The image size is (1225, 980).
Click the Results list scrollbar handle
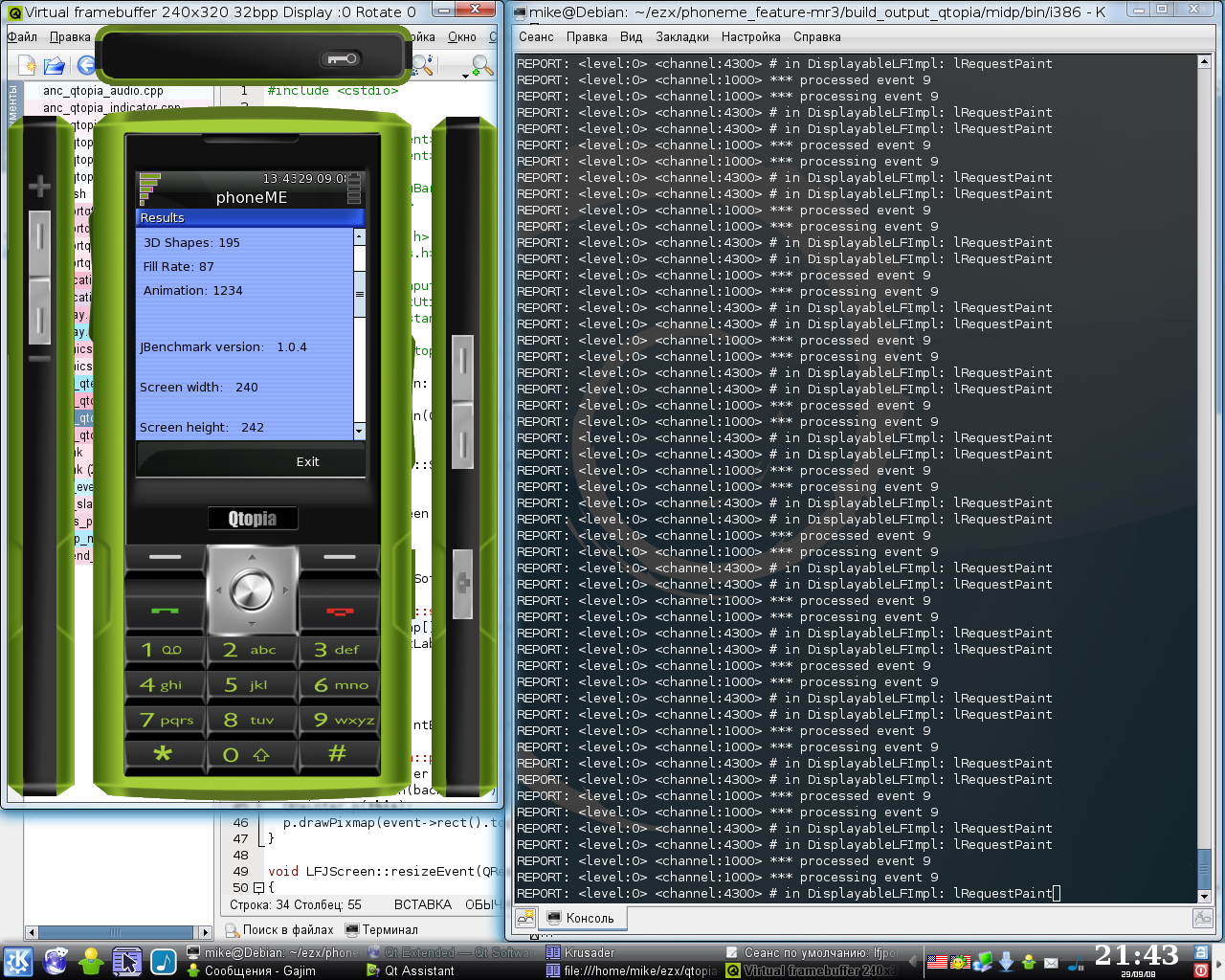tap(360, 294)
